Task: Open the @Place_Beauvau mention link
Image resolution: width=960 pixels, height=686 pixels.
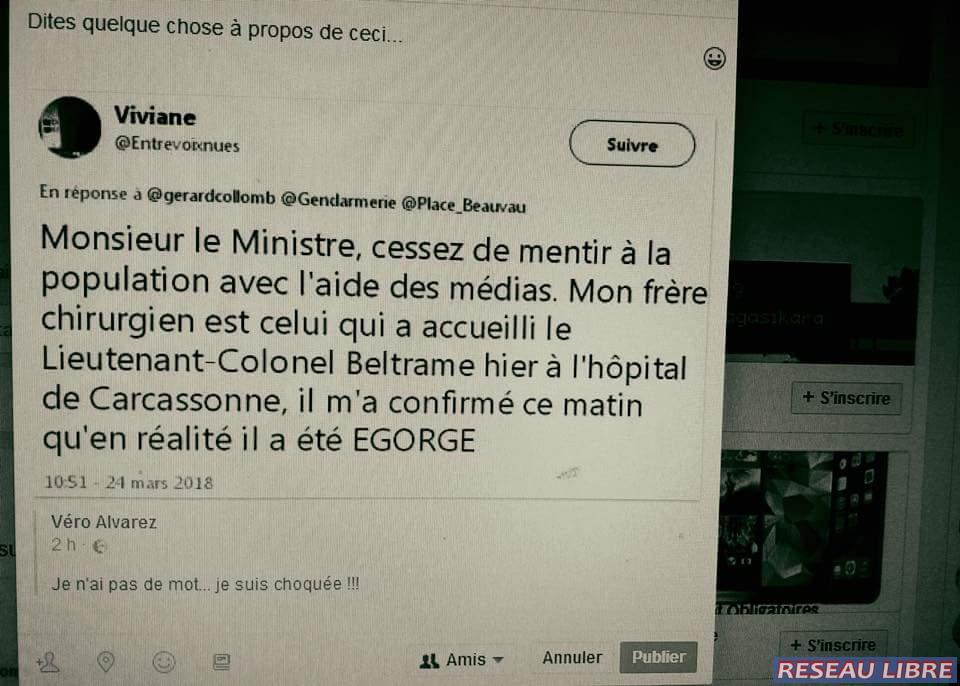Action: click(x=463, y=205)
